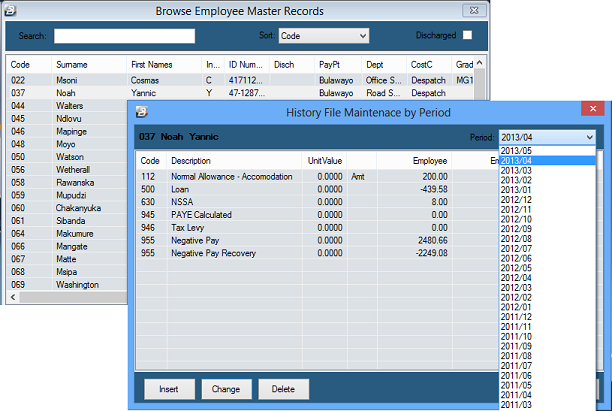The height and width of the screenshot is (411, 612).
Task: Click the ID Num column header
Action: tap(246, 64)
